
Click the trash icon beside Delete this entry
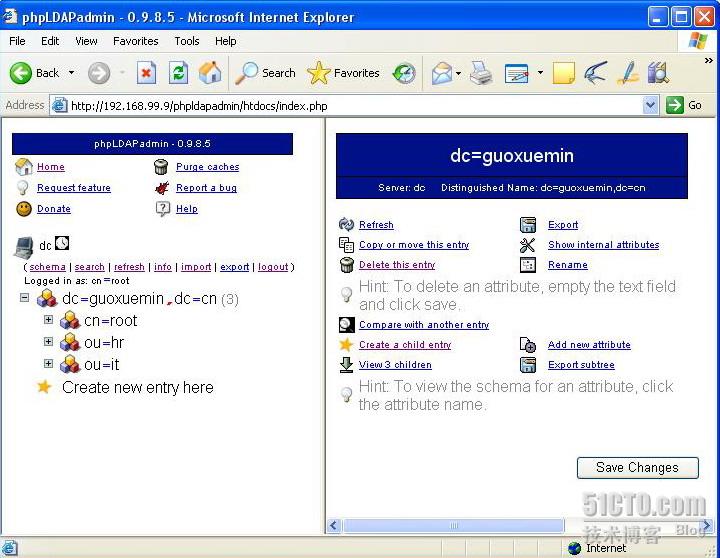click(347, 265)
